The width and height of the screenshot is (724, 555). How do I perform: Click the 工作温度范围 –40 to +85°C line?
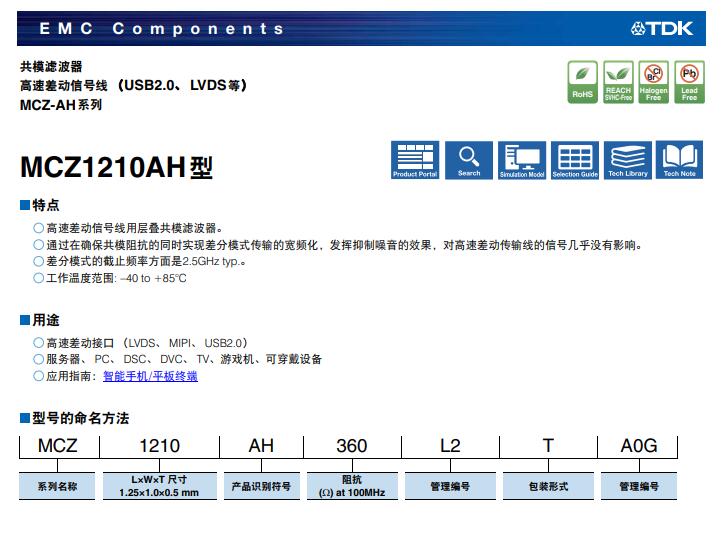point(110,278)
